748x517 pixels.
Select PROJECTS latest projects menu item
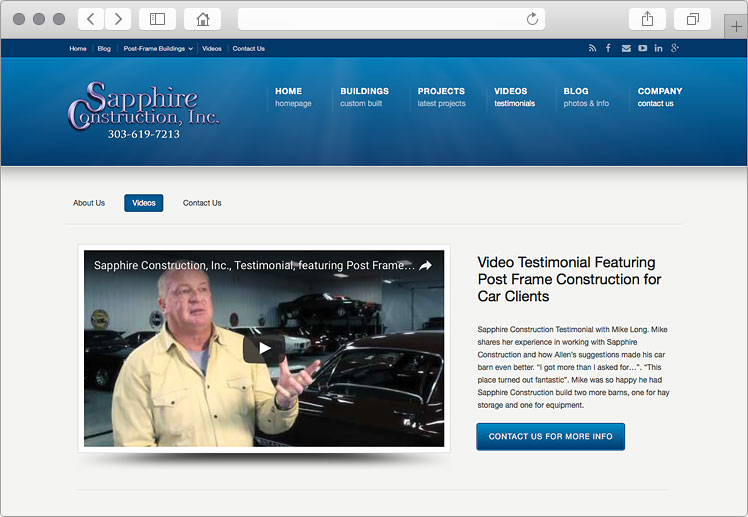[x=441, y=97]
